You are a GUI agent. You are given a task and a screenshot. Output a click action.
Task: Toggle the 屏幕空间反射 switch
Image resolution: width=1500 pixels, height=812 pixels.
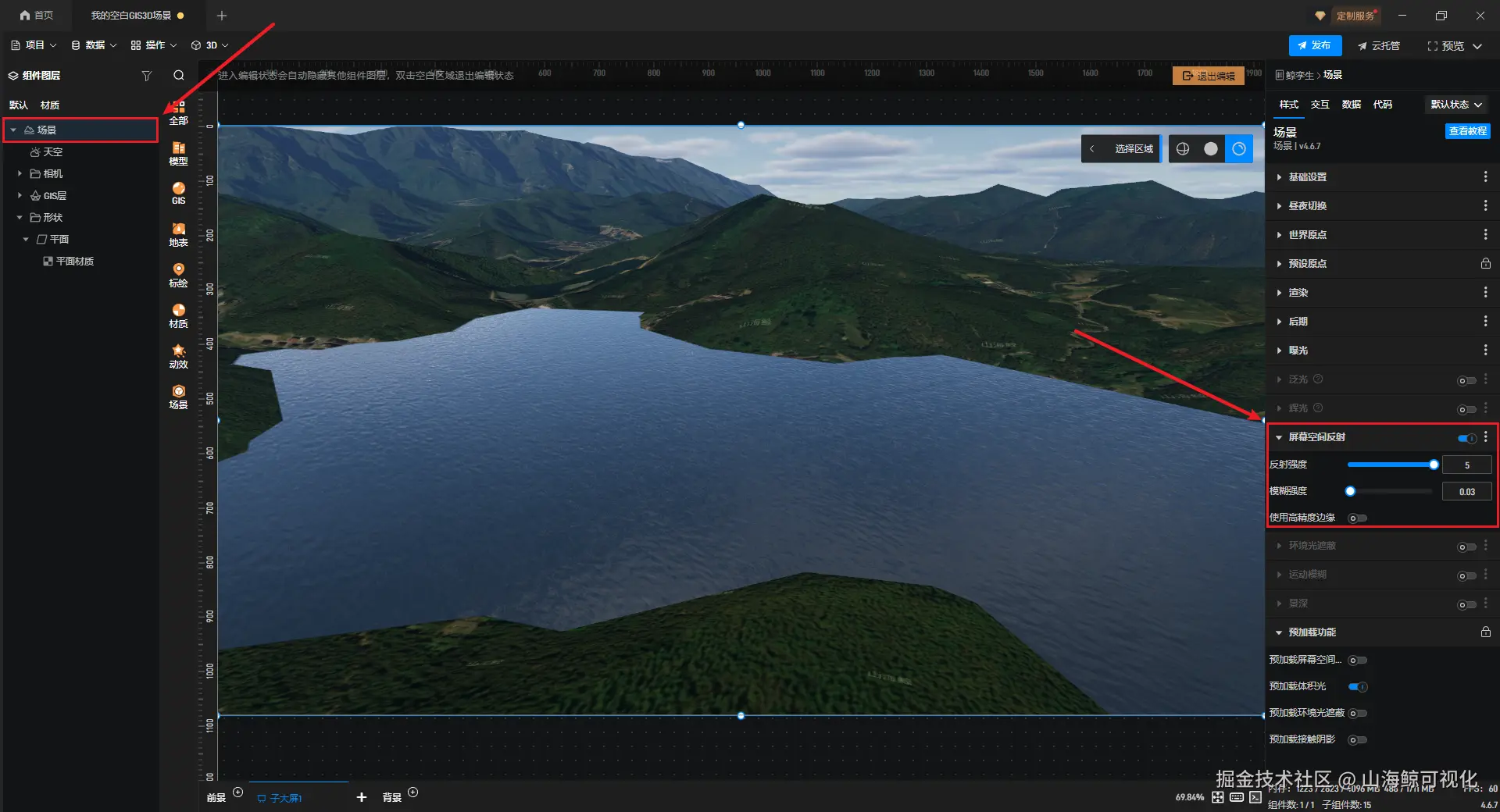[1466, 438]
